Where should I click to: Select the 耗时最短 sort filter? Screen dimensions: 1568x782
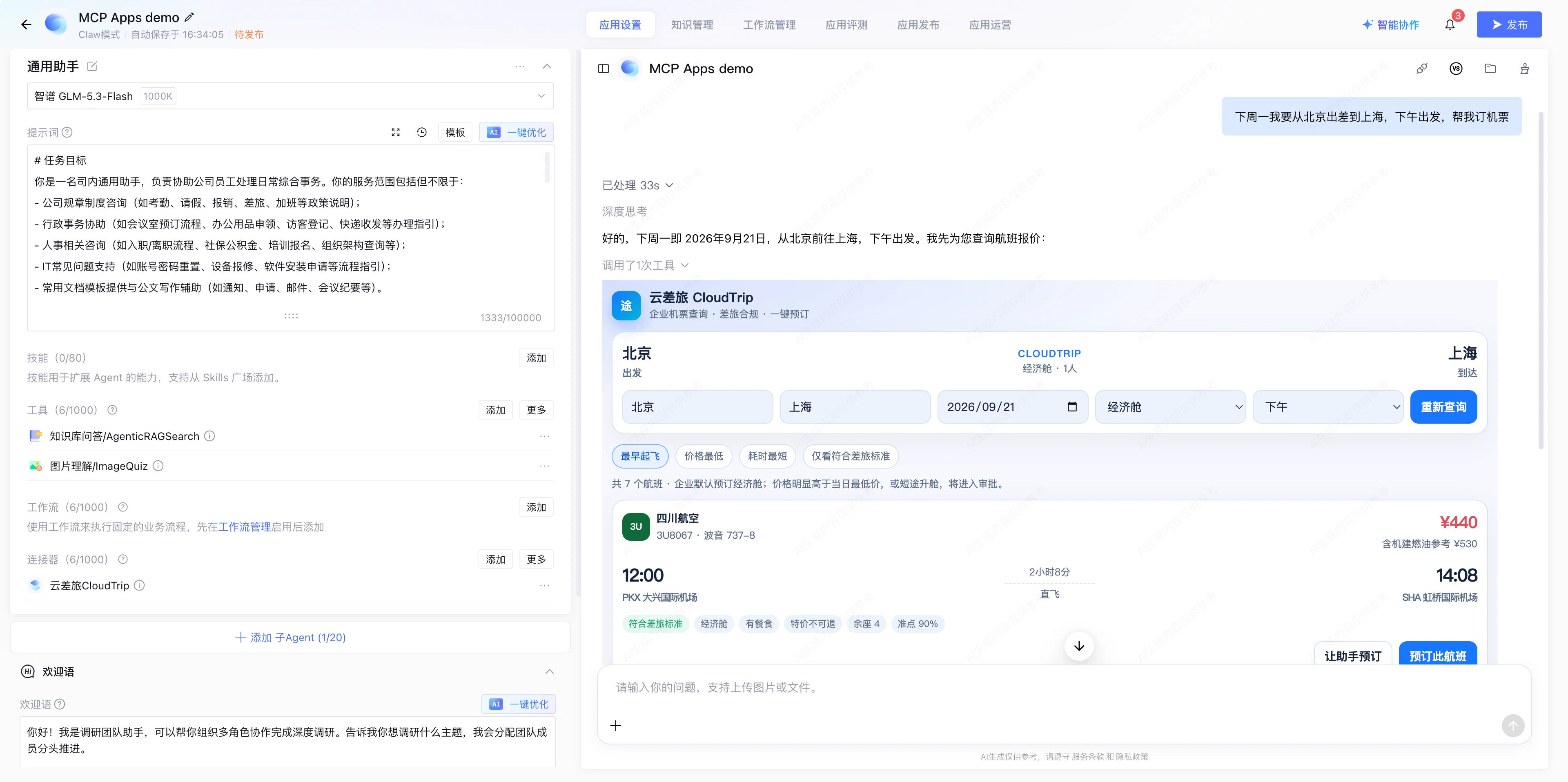pyautogui.click(x=767, y=456)
